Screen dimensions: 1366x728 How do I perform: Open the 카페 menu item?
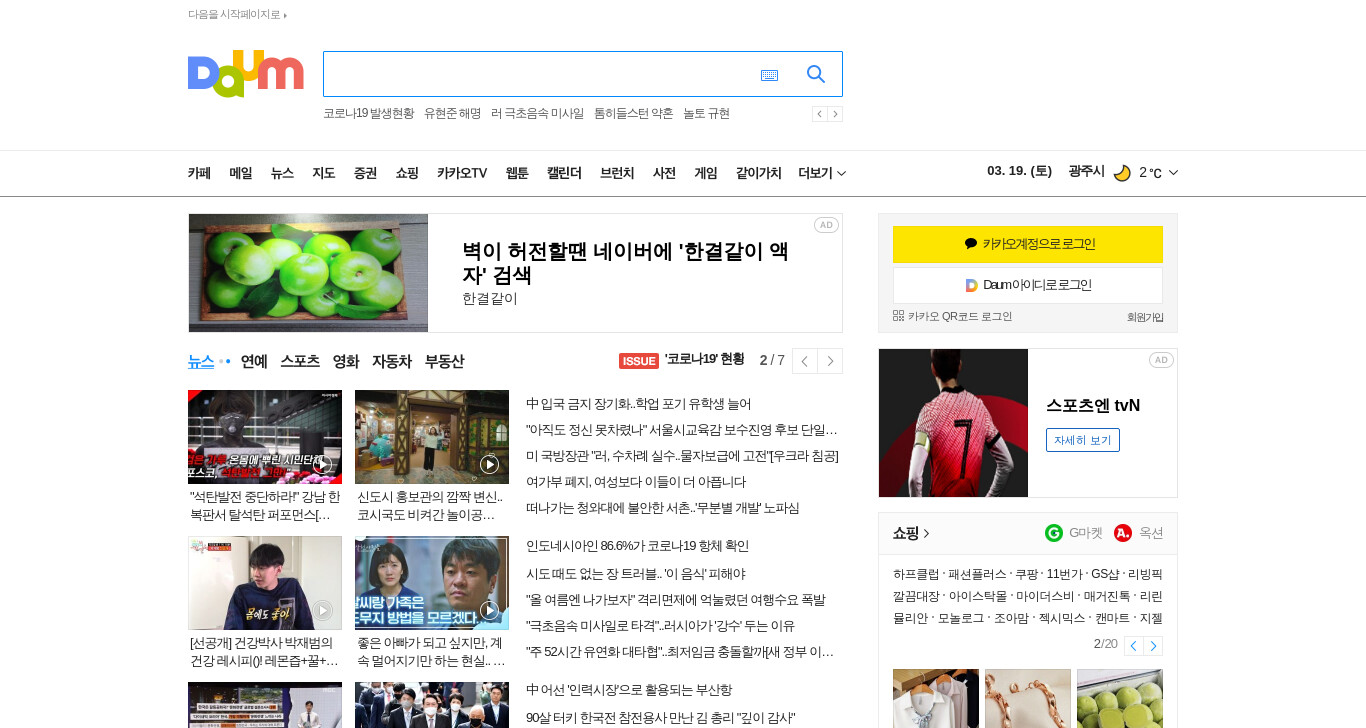[199, 173]
